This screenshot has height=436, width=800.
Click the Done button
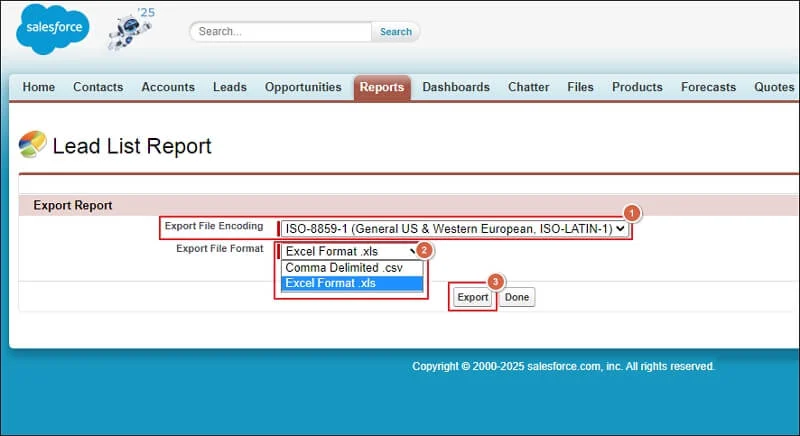pyautogui.click(x=517, y=297)
